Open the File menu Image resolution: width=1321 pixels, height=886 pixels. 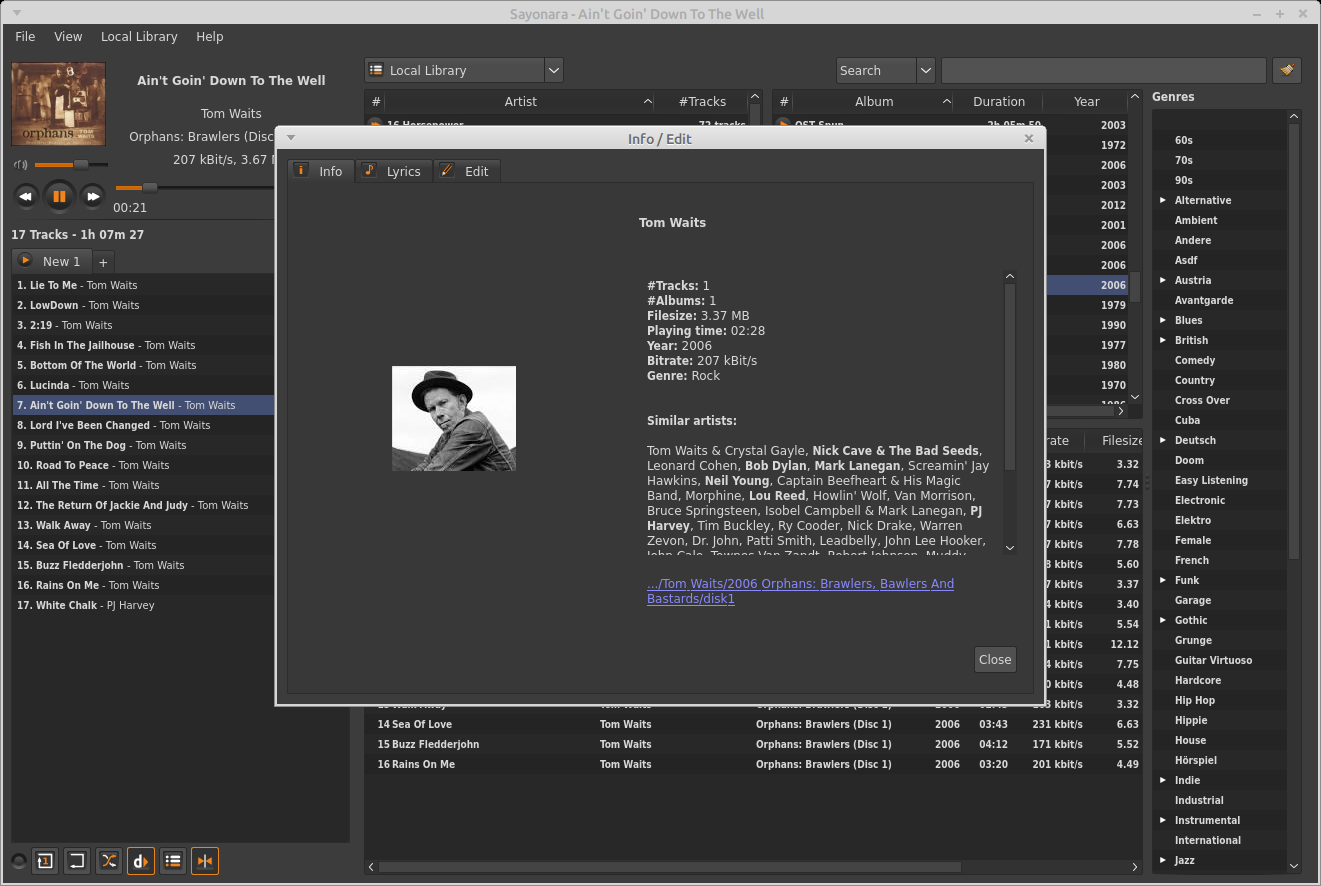pyautogui.click(x=25, y=36)
